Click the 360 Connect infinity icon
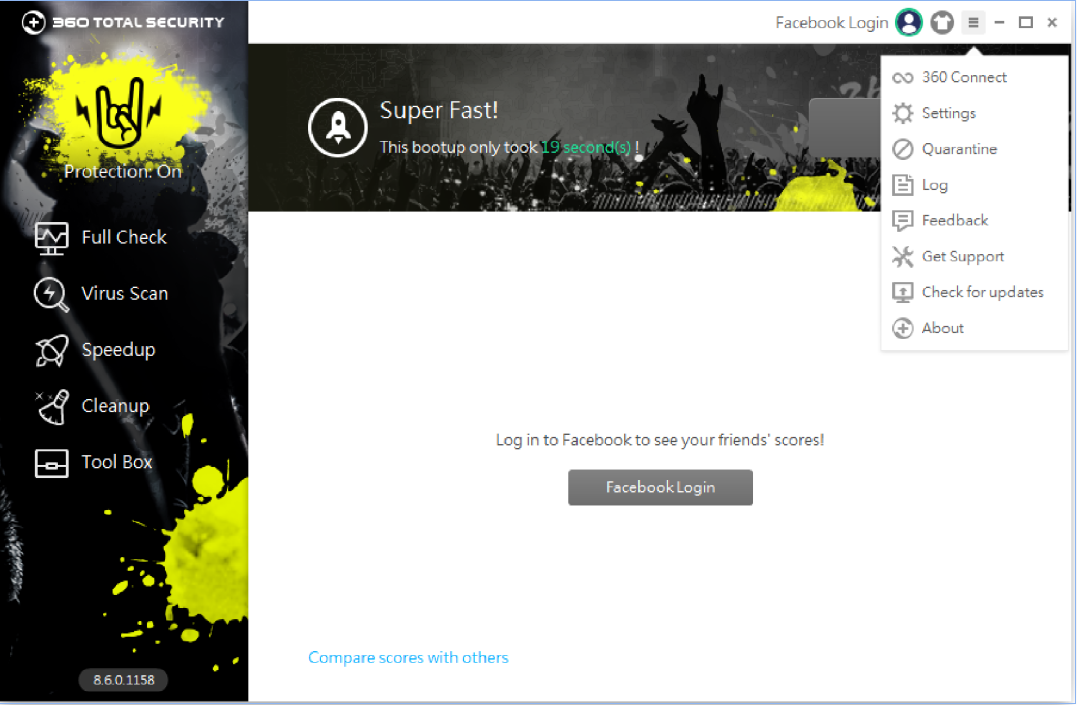This screenshot has height=705, width=1077. (x=903, y=78)
